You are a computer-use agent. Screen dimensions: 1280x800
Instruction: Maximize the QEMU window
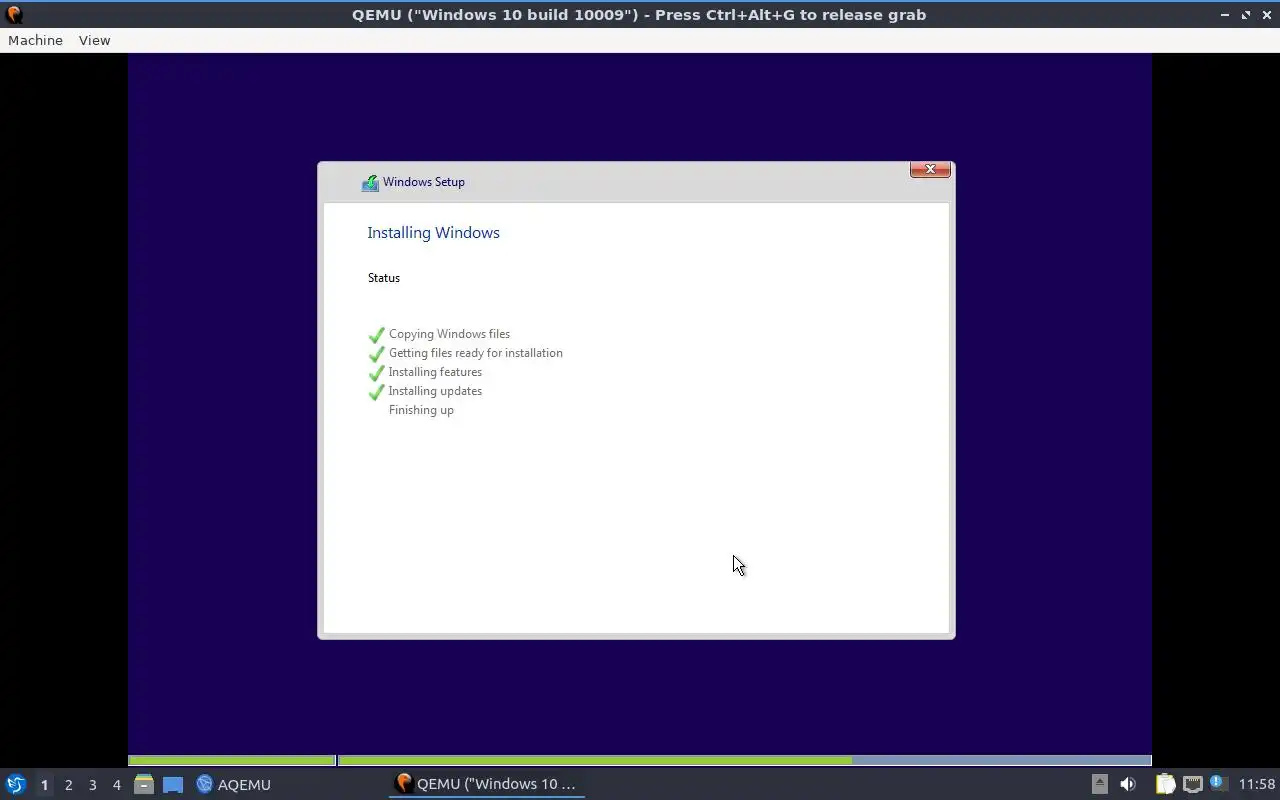[1246, 15]
